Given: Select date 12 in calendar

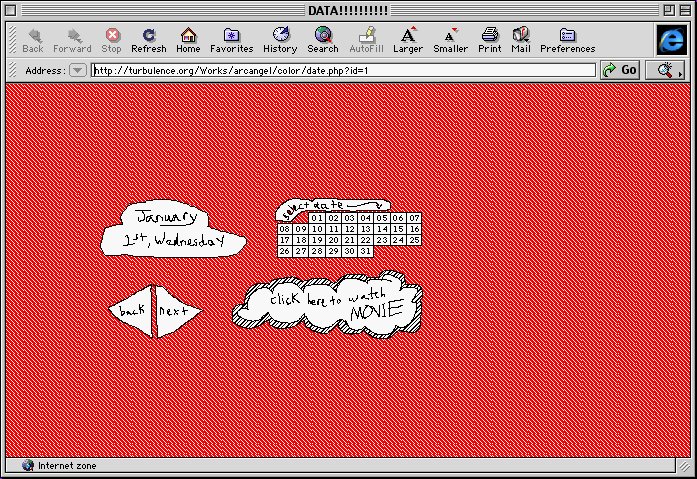Looking at the screenshot, I should [350, 229].
